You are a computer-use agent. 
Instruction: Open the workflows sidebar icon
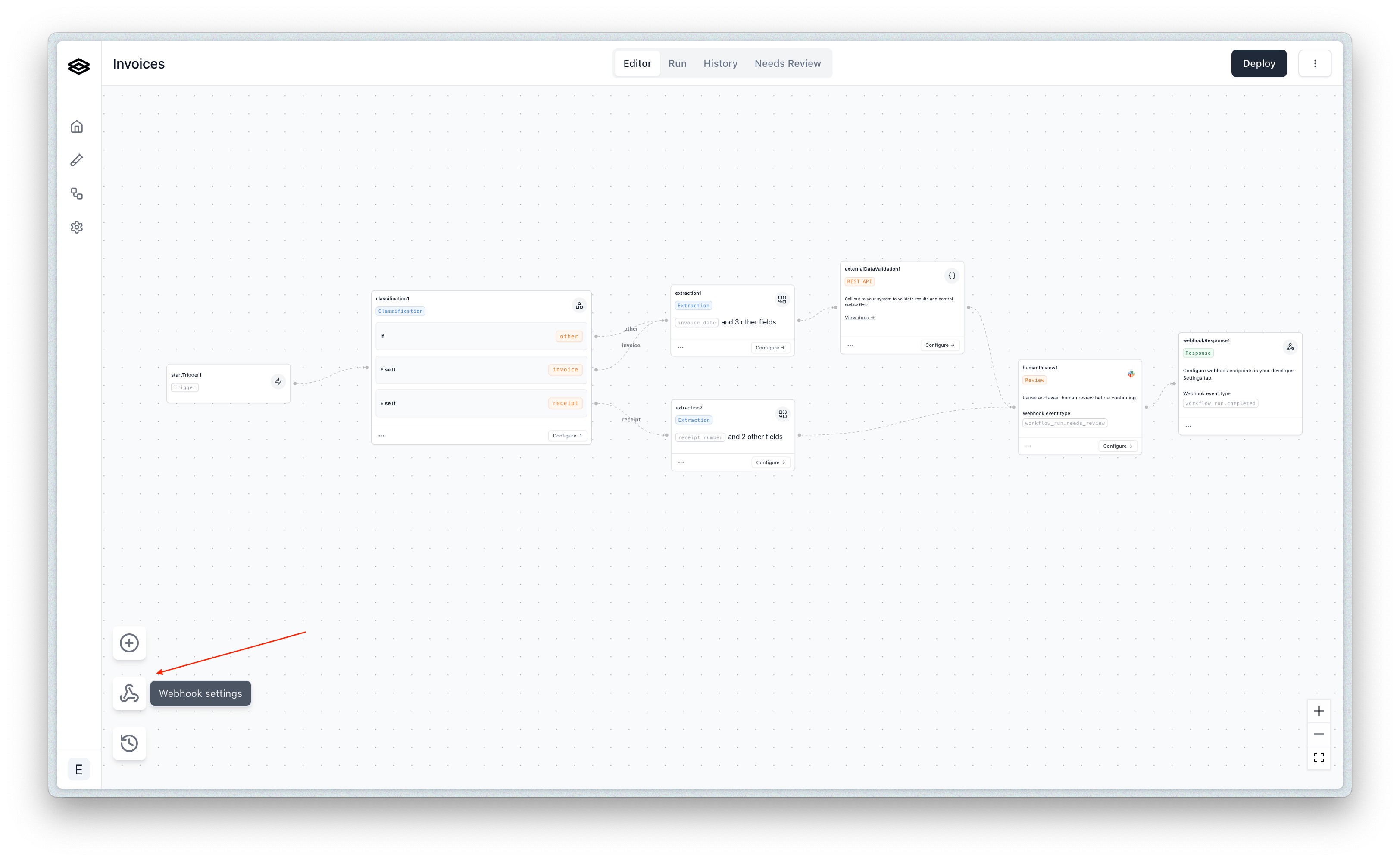pyautogui.click(x=77, y=193)
